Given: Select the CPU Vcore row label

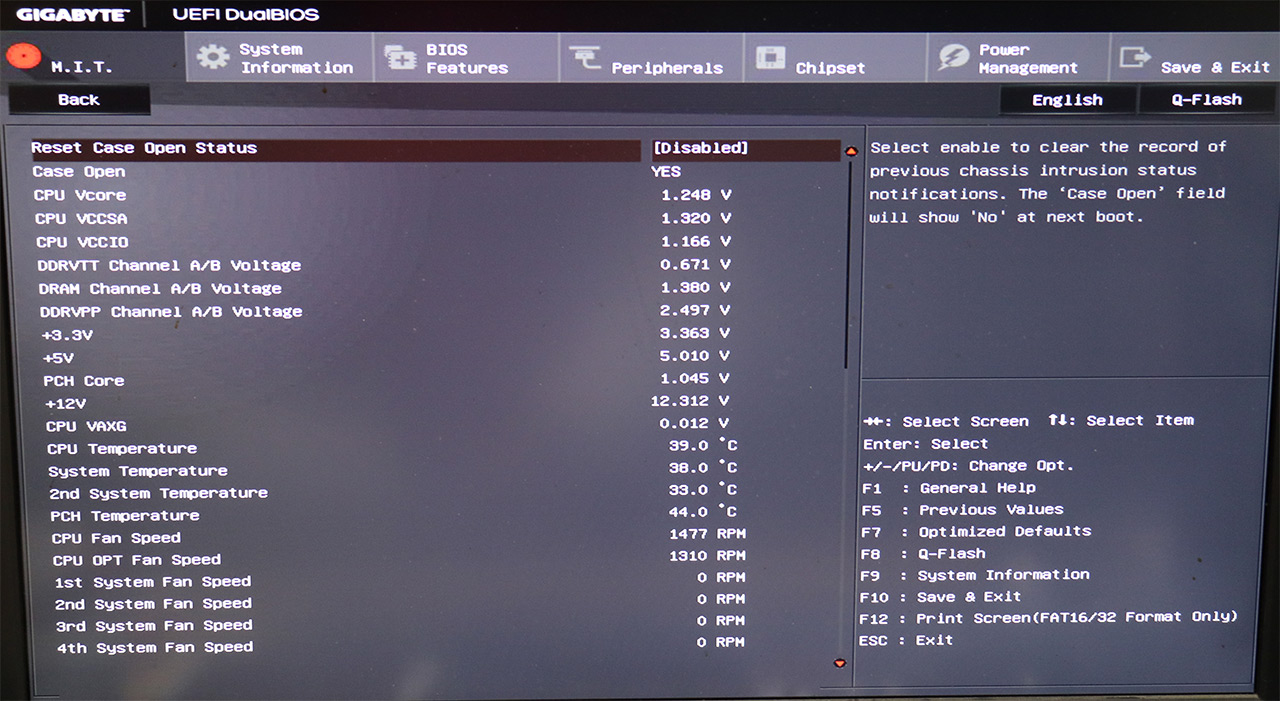Looking at the screenshot, I should (80, 195).
